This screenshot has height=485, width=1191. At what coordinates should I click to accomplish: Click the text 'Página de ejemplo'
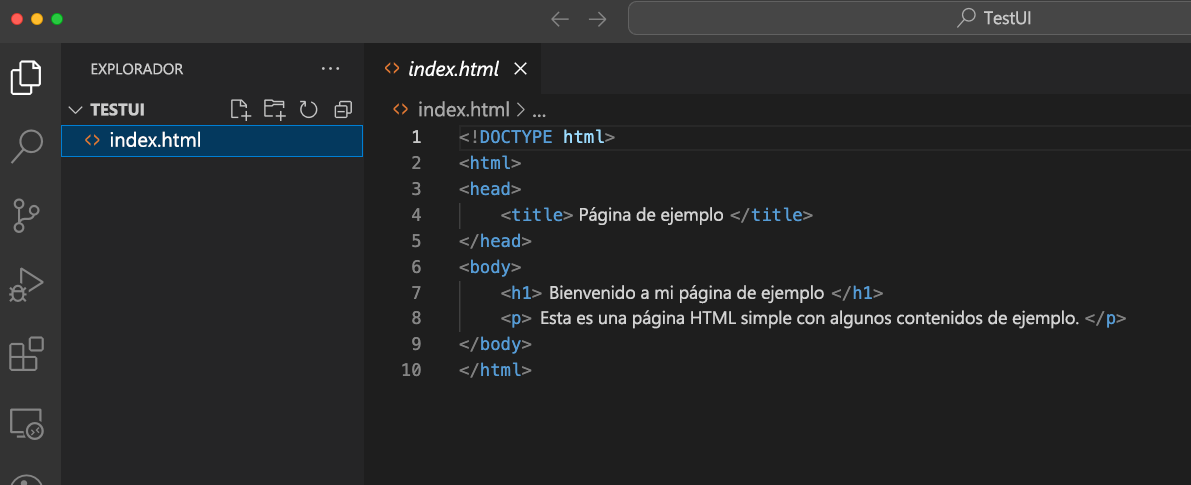coord(651,215)
